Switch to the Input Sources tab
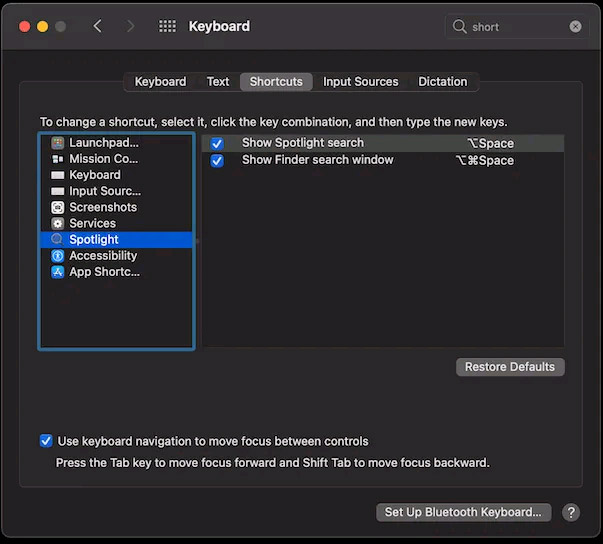The width and height of the screenshot is (603, 544). 360,82
